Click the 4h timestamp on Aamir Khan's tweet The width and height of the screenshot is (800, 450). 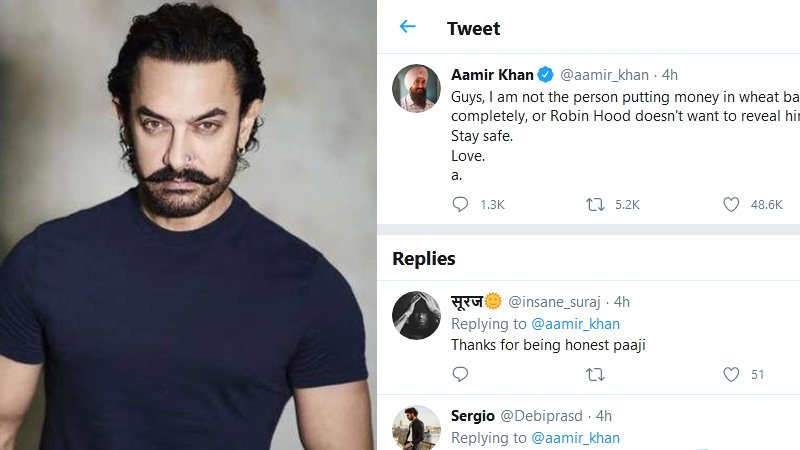668,75
